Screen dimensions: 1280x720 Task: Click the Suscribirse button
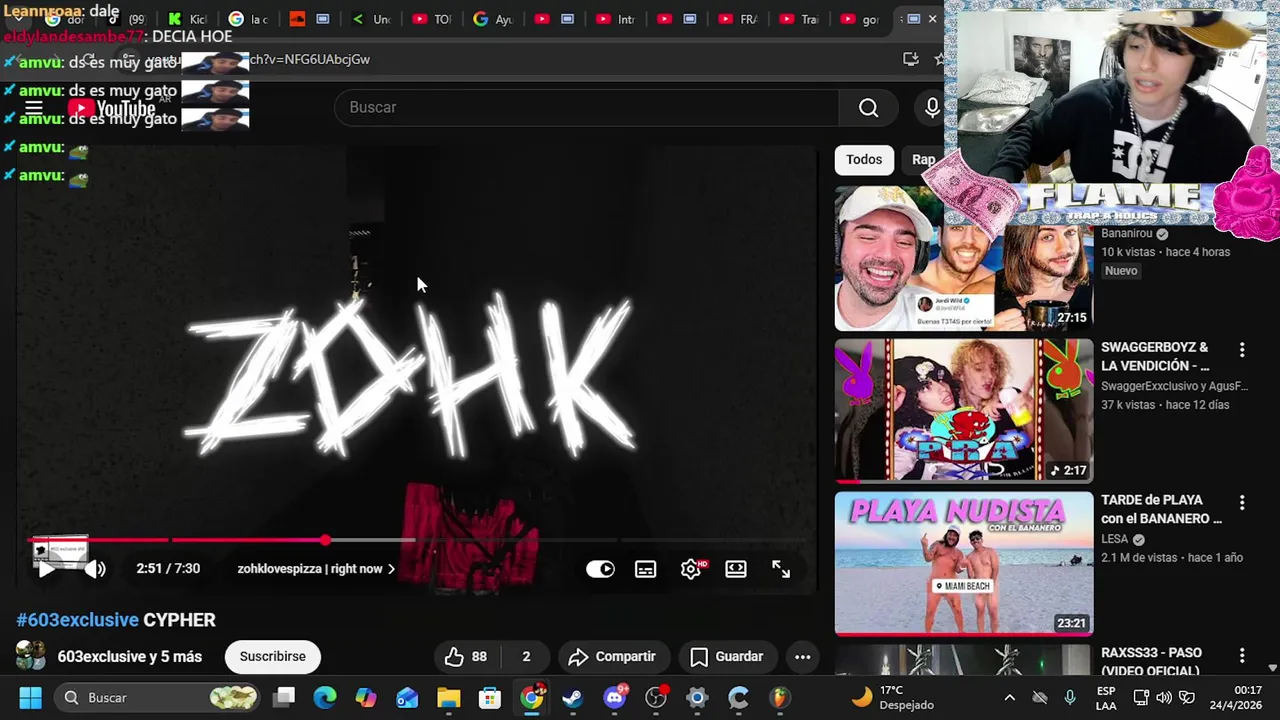[273, 656]
